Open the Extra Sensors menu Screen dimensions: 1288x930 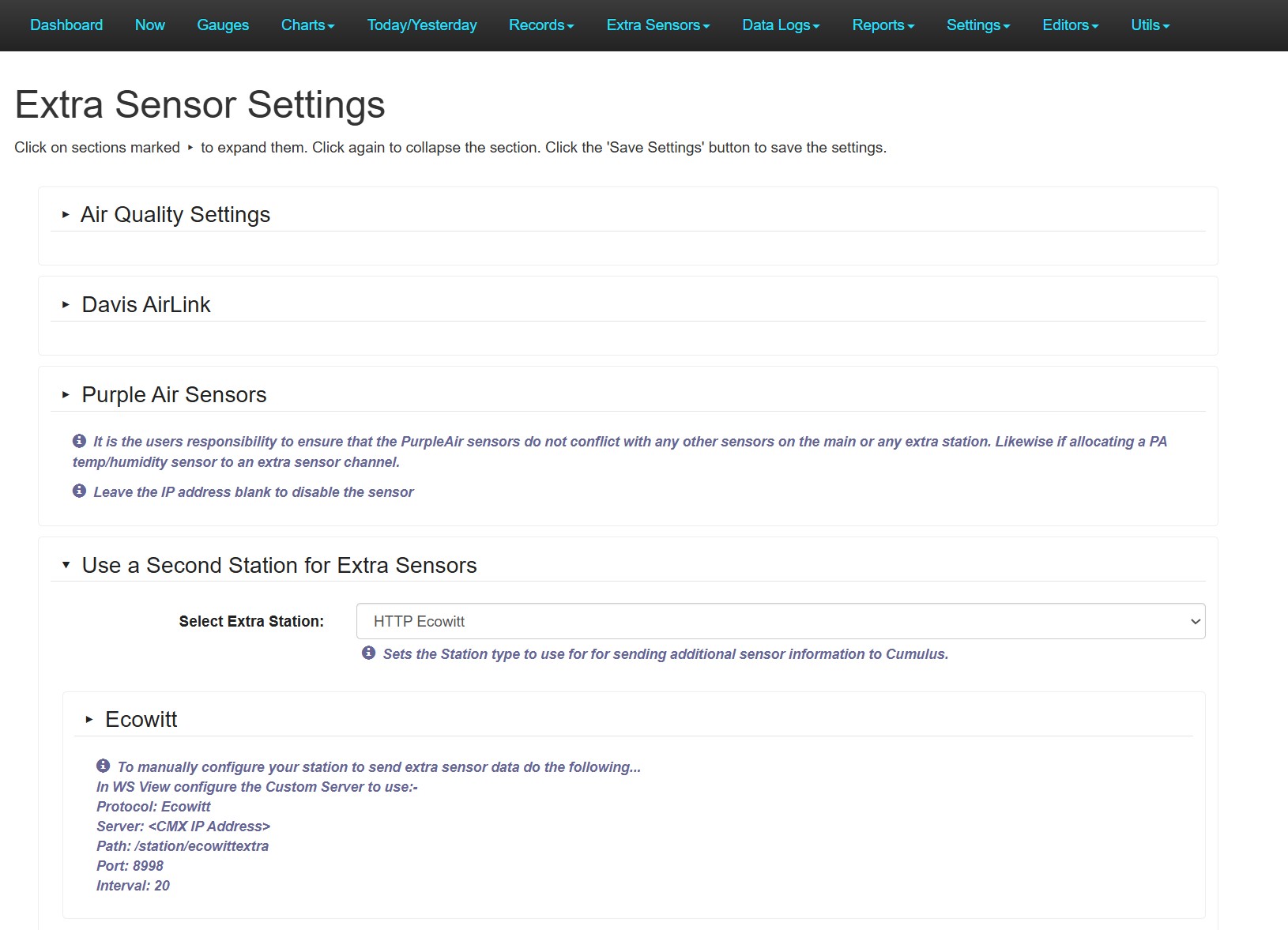coord(657,25)
